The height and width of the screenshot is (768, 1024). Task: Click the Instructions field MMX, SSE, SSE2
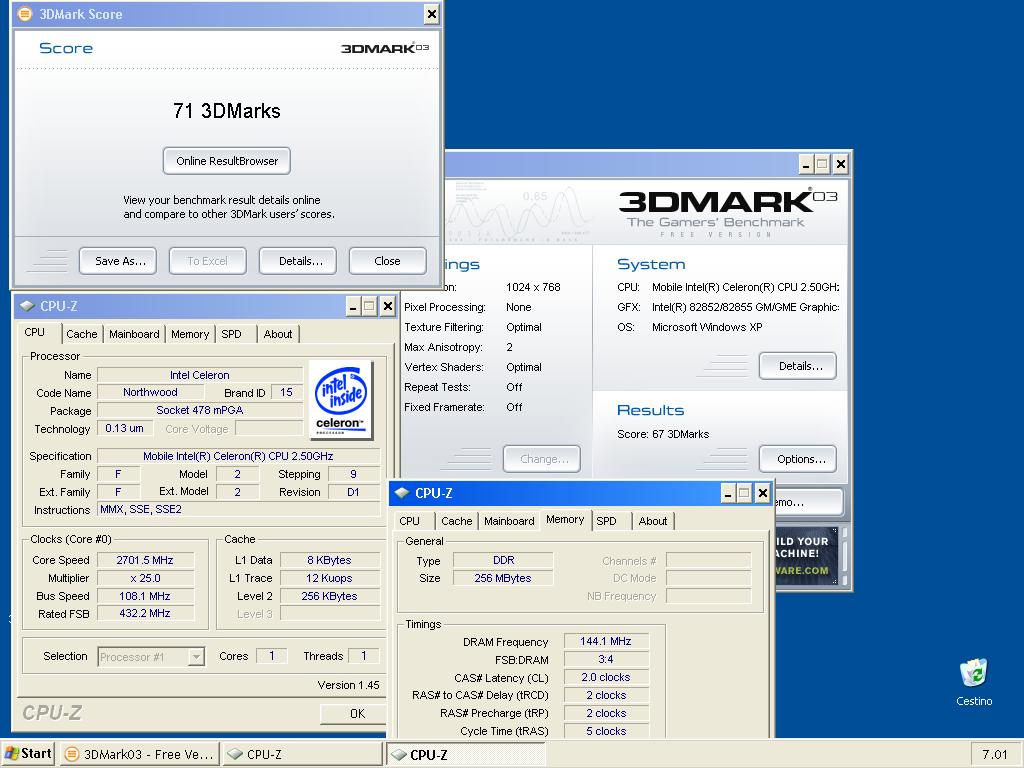(x=238, y=509)
